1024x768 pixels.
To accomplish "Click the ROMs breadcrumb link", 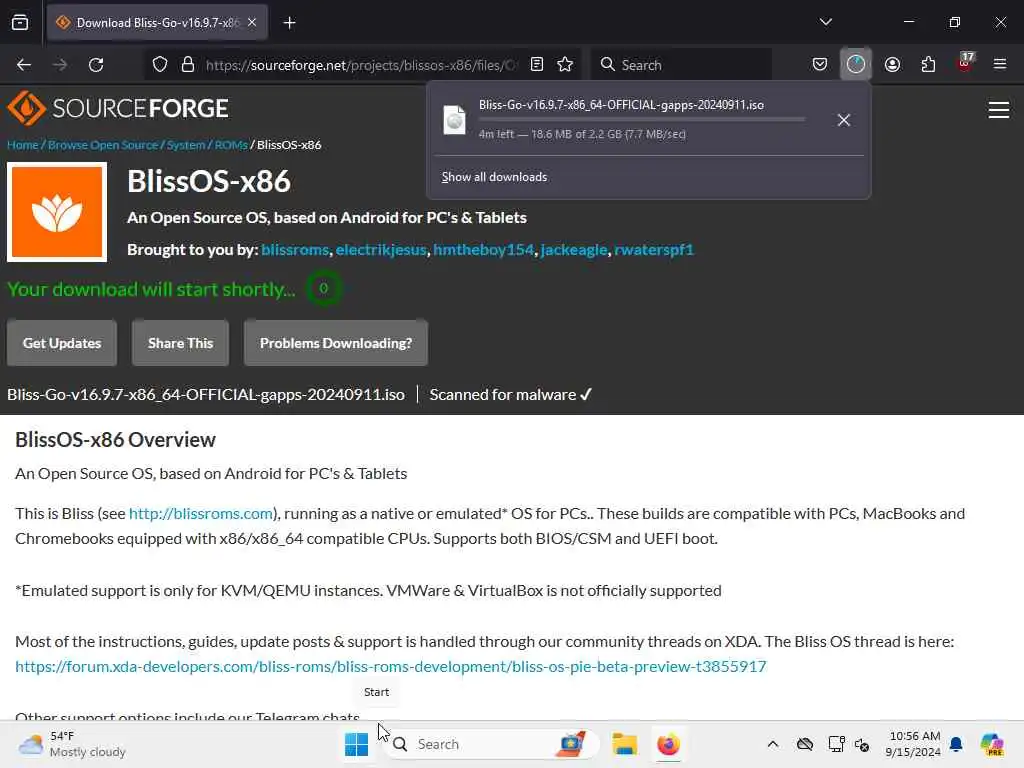I will [x=231, y=145].
